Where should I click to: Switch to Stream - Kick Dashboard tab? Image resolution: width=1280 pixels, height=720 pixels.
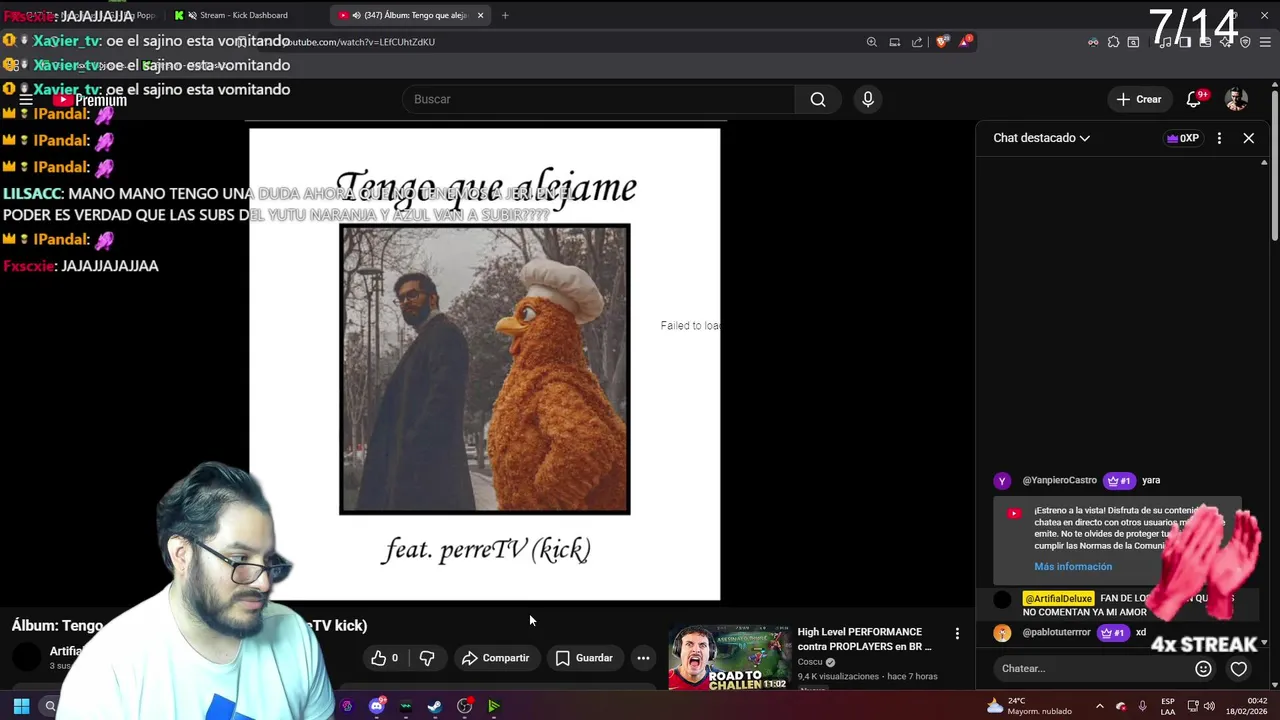click(242, 15)
